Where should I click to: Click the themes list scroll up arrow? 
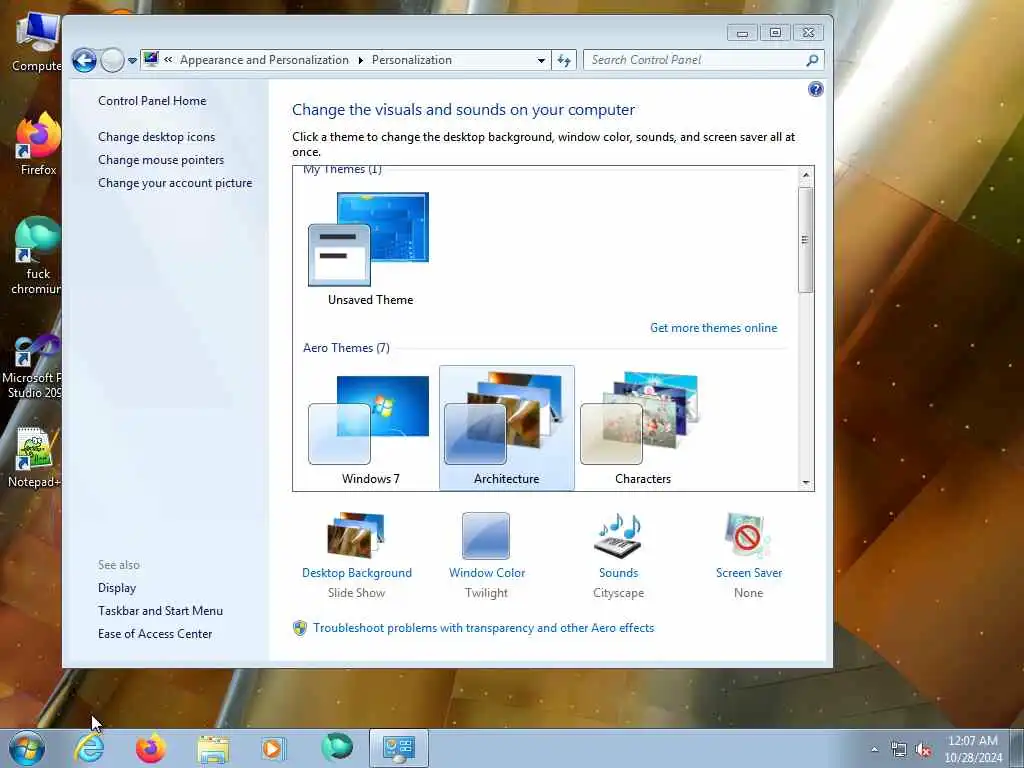[806, 175]
